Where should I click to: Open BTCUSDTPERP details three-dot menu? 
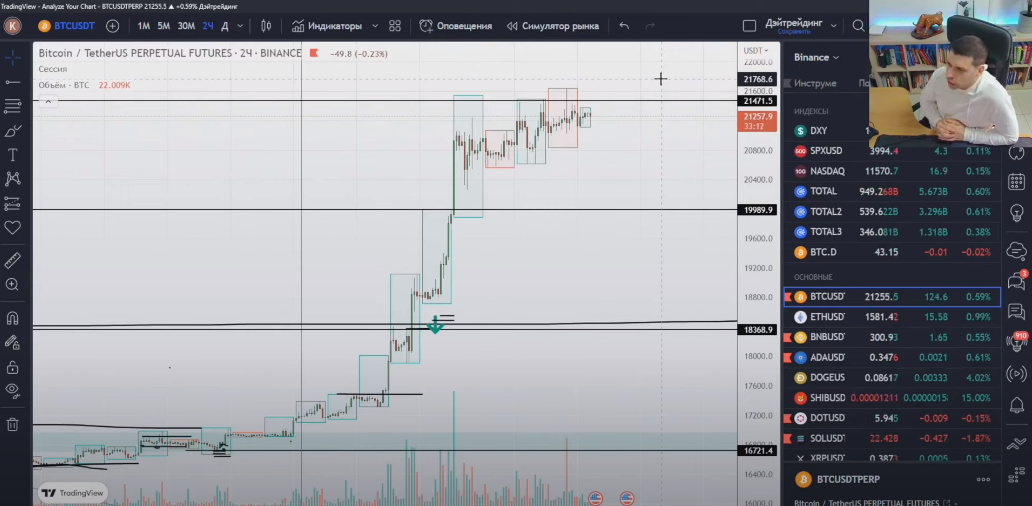(x=983, y=480)
